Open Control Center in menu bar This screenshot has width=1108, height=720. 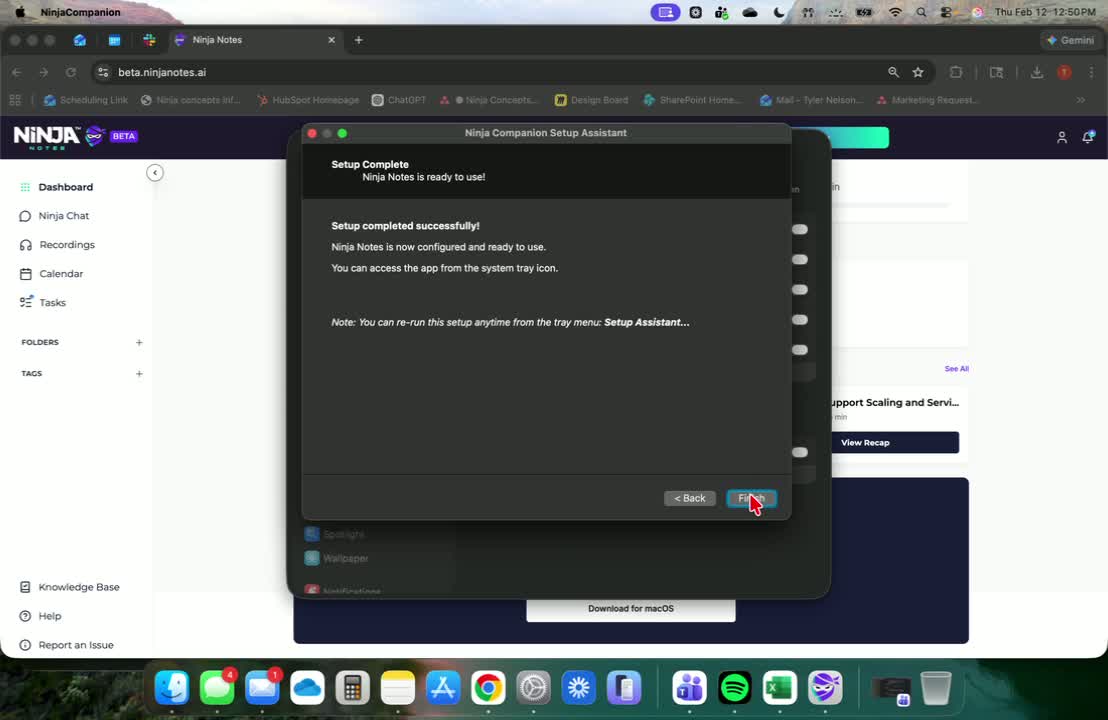[x=947, y=12]
